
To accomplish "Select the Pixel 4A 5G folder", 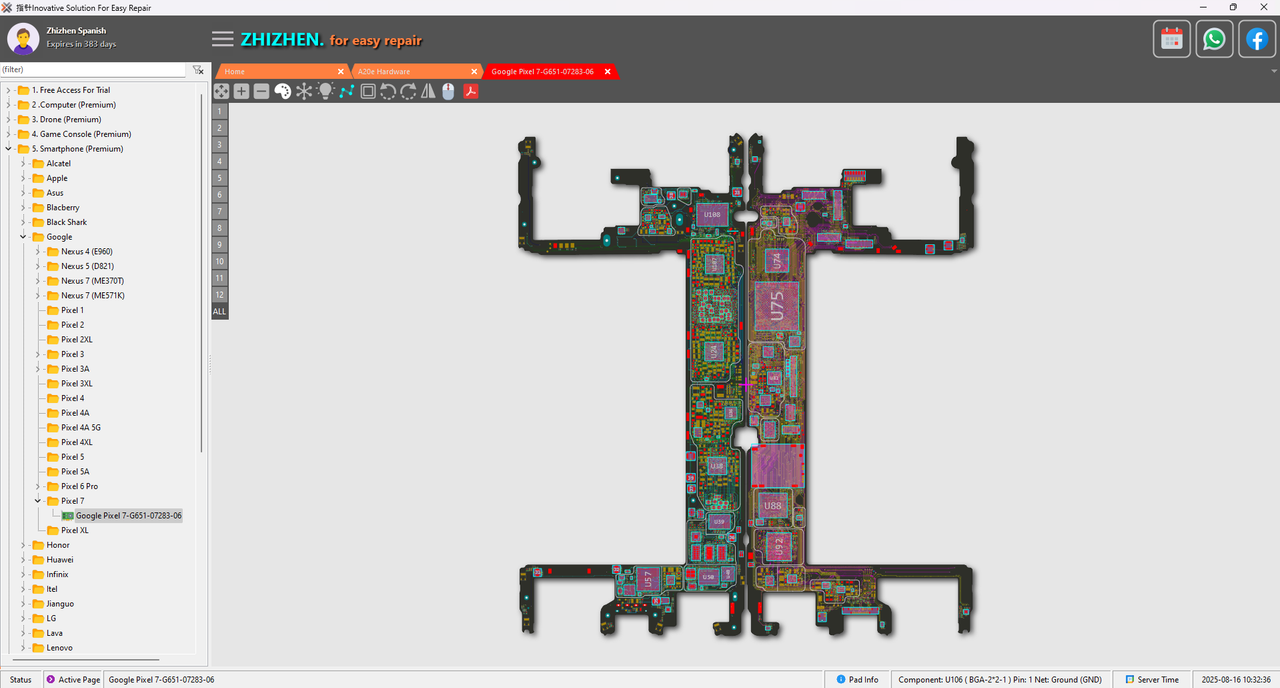I will click(80, 428).
